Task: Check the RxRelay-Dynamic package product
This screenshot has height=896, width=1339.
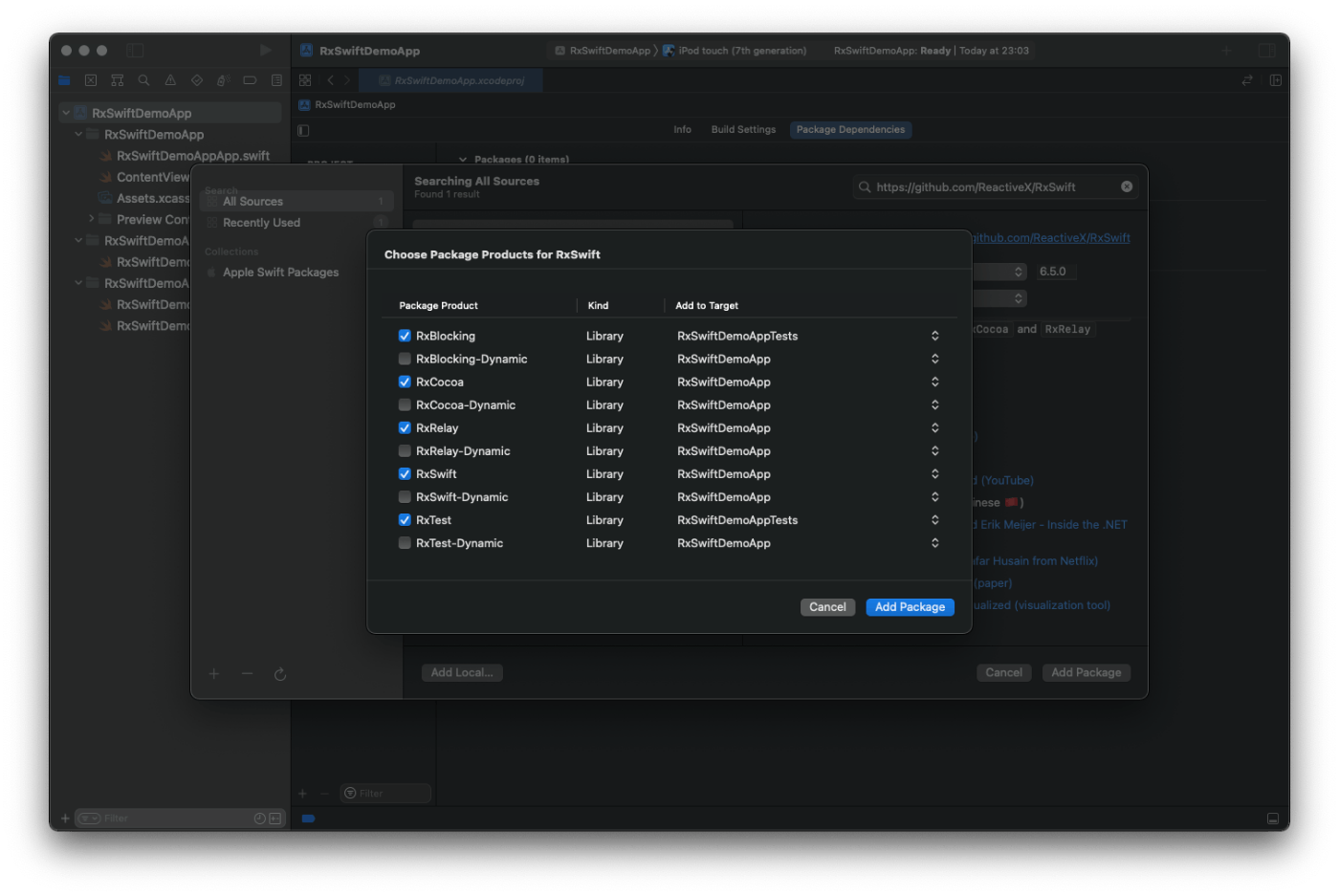Action: [x=405, y=451]
